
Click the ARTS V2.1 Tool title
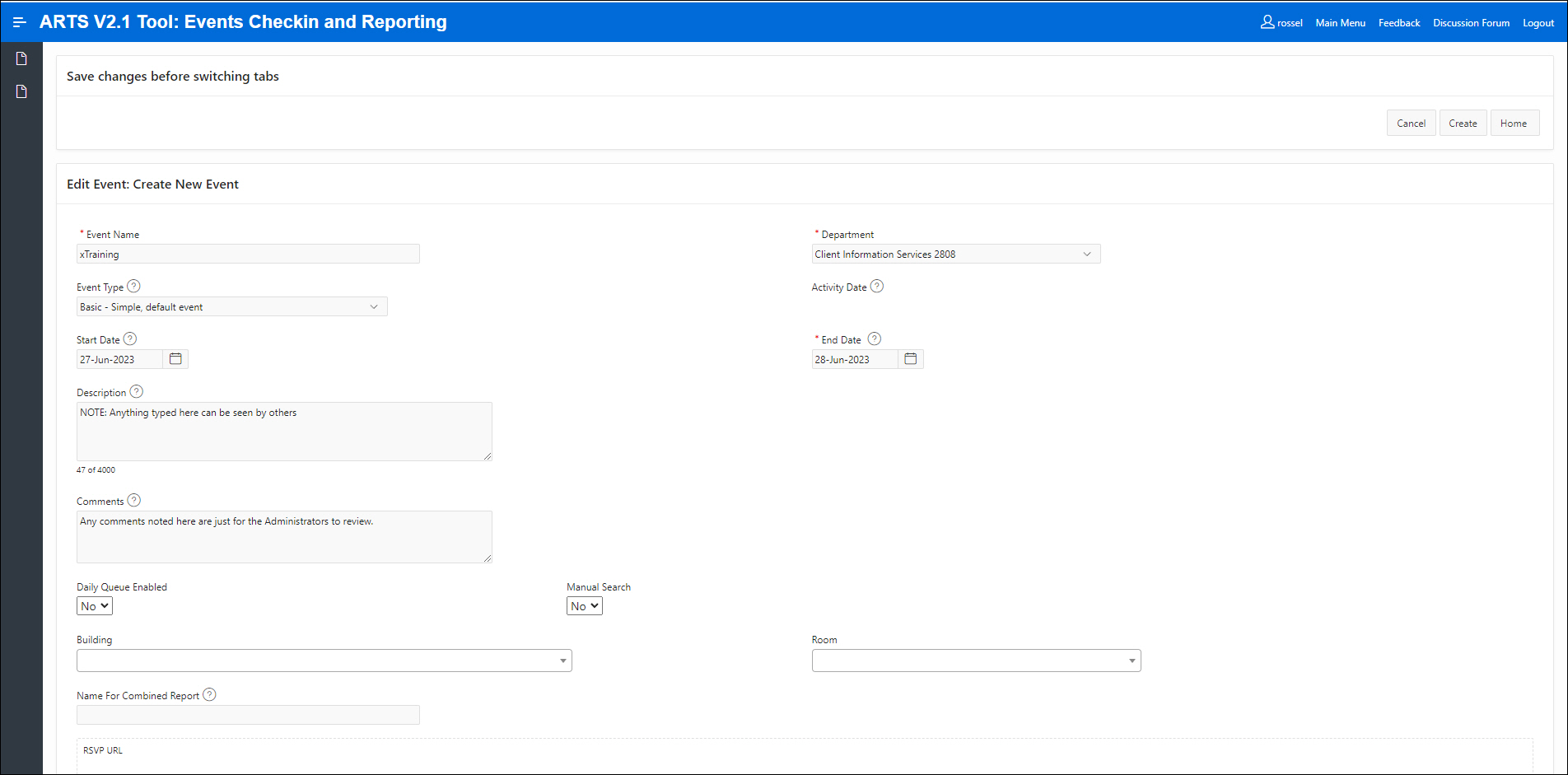pos(243,22)
